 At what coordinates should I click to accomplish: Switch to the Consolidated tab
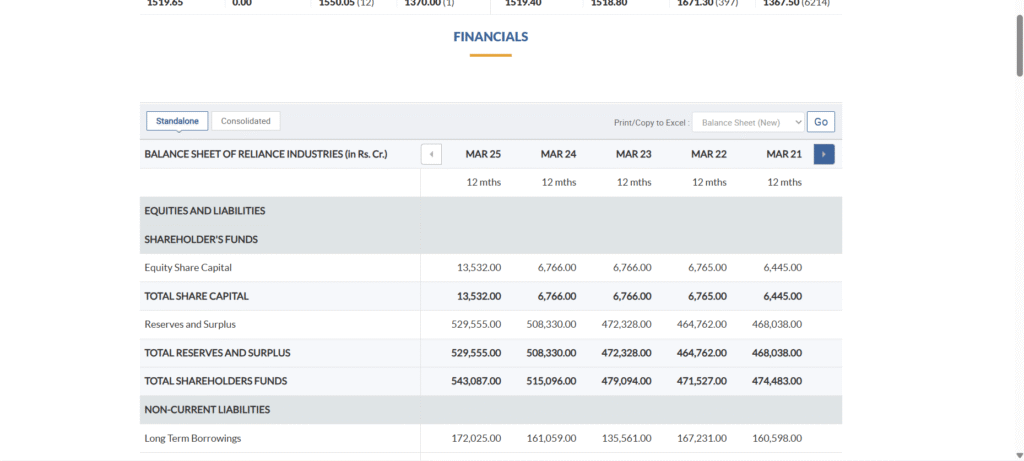(246, 121)
